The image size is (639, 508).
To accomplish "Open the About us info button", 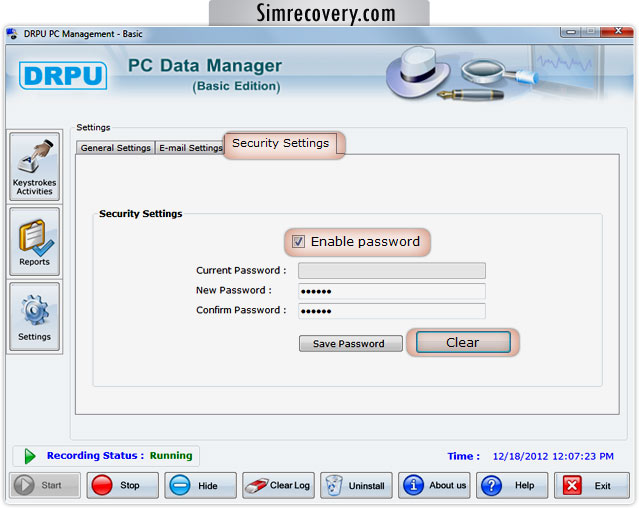I will [434, 485].
